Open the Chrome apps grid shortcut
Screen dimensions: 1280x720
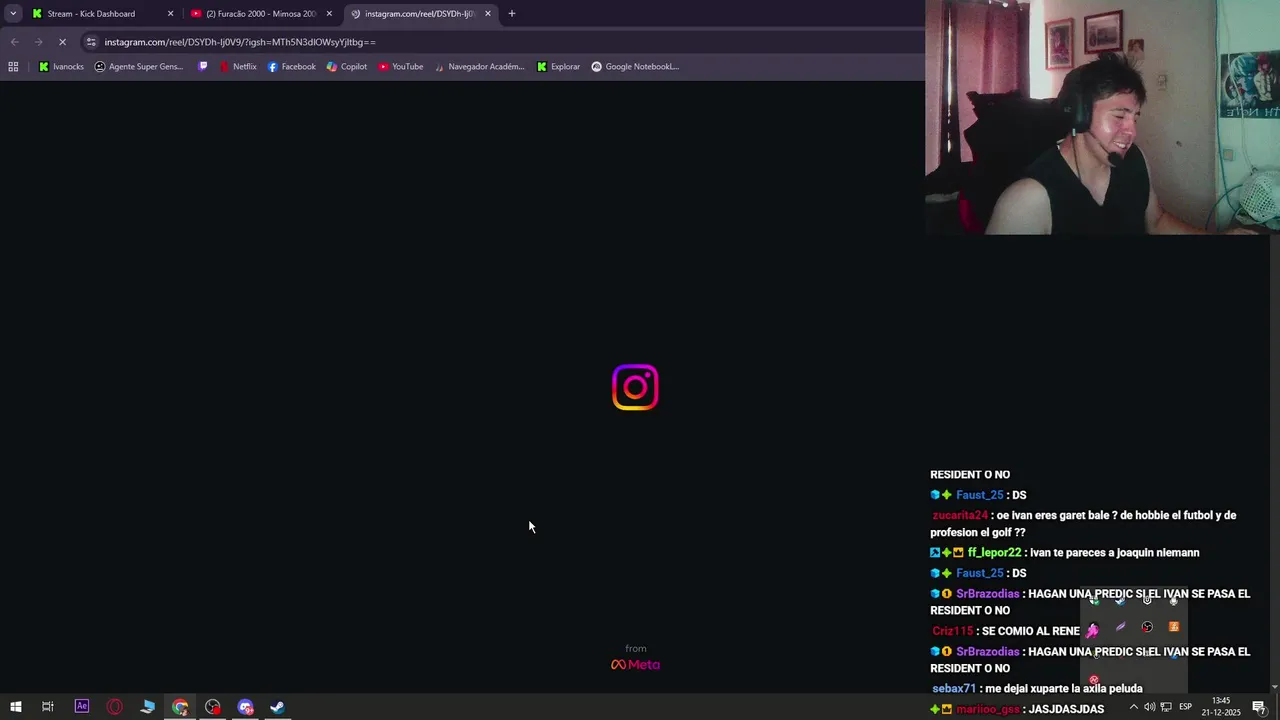(13, 67)
